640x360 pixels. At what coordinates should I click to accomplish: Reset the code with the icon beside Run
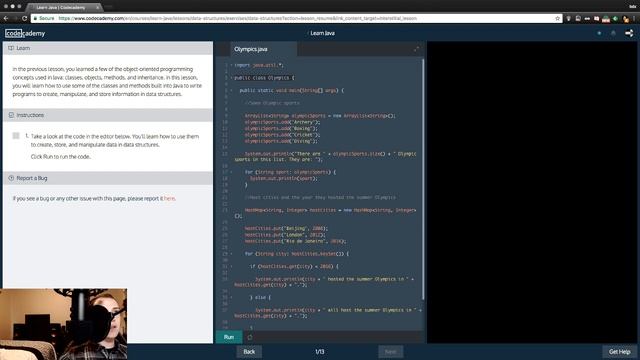[250, 337]
